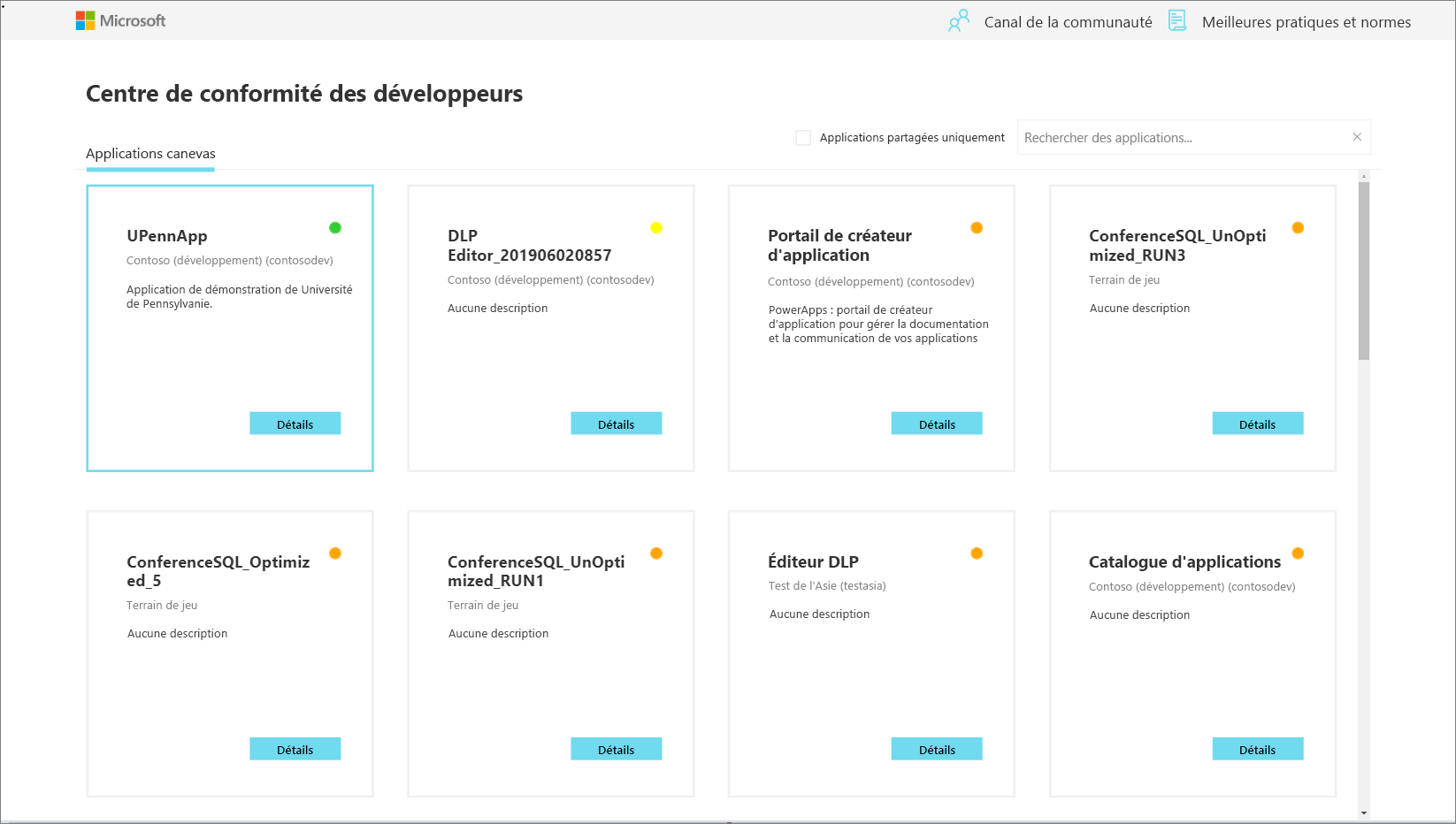Click the orange status dot on Éditeur DLP
1456x824 pixels.
click(x=977, y=553)
